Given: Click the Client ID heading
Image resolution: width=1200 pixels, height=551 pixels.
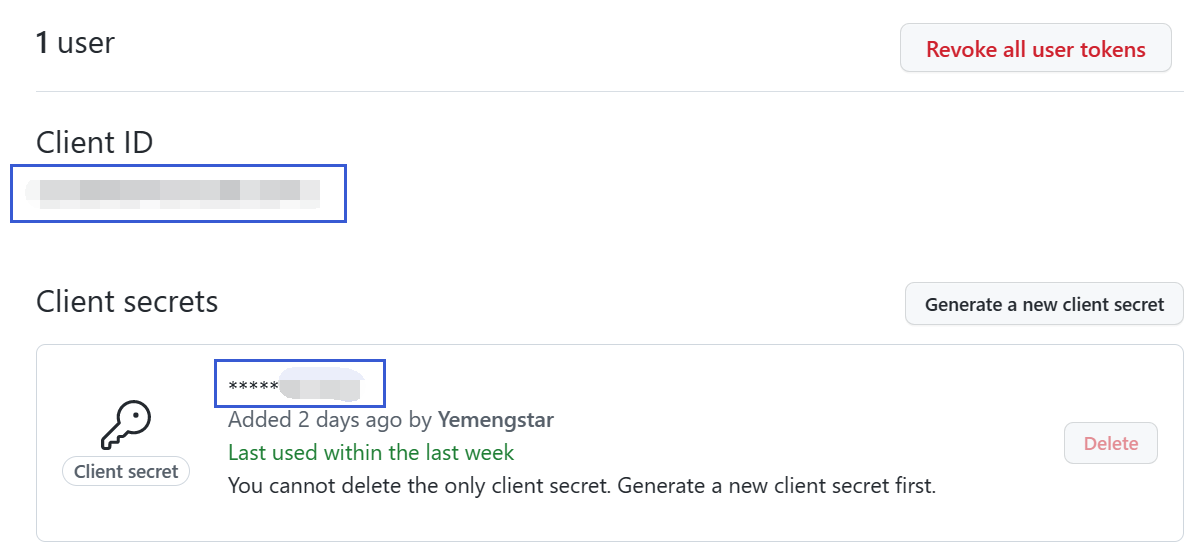Looking at the screenshot, I should [95, 143].
